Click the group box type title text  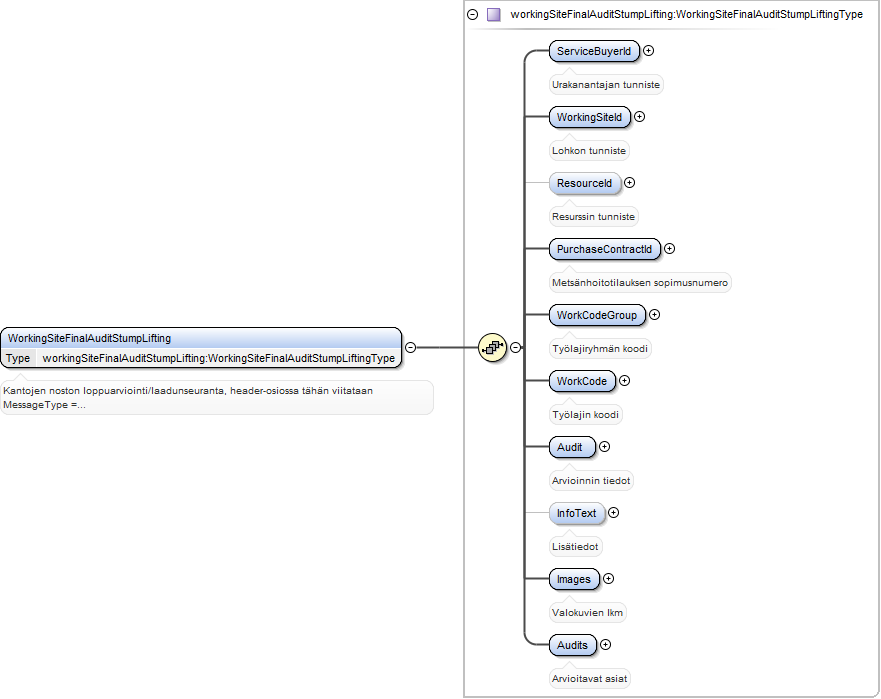(687, 15)
